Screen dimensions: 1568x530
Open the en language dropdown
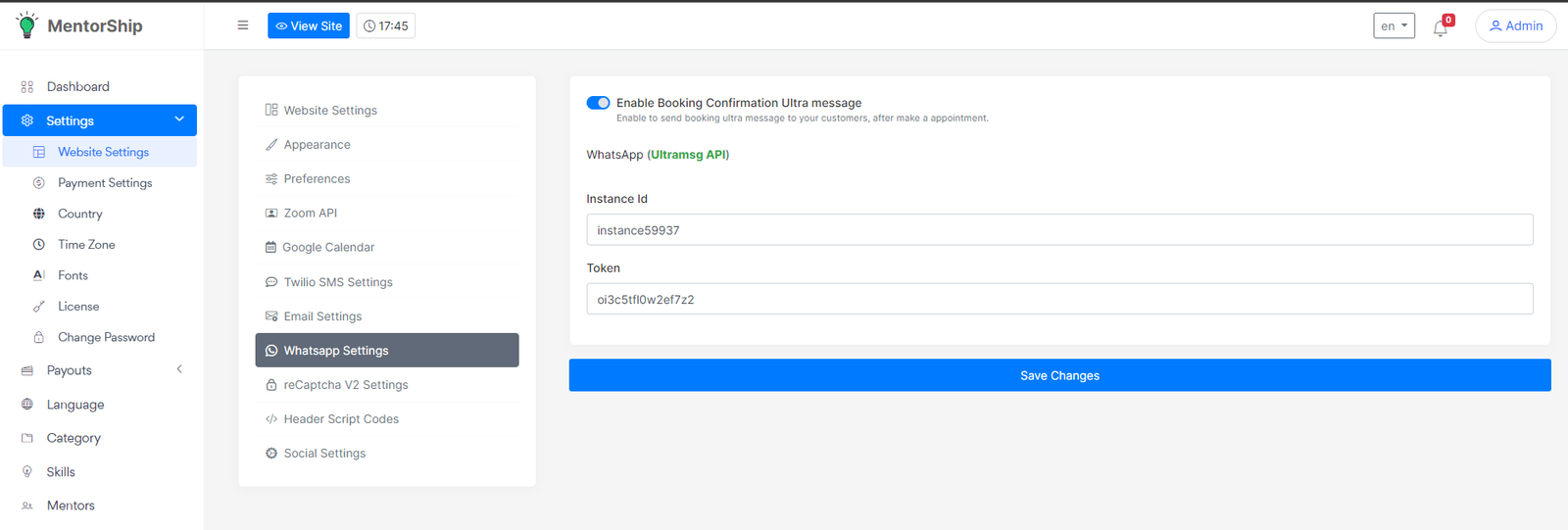tap(1394, 26)
